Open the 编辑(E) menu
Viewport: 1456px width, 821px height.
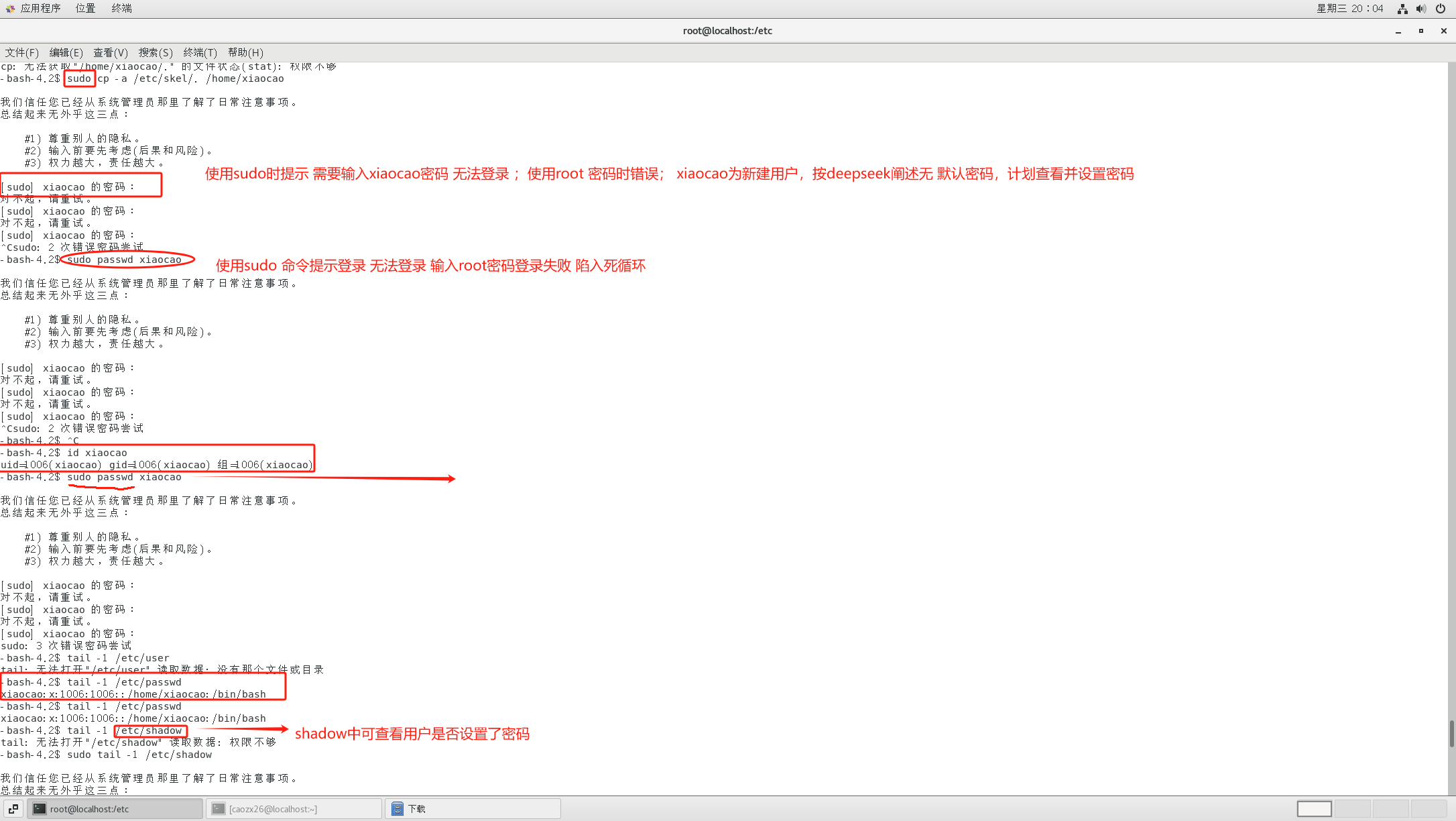pyautogui.click(x=66, y=52)
